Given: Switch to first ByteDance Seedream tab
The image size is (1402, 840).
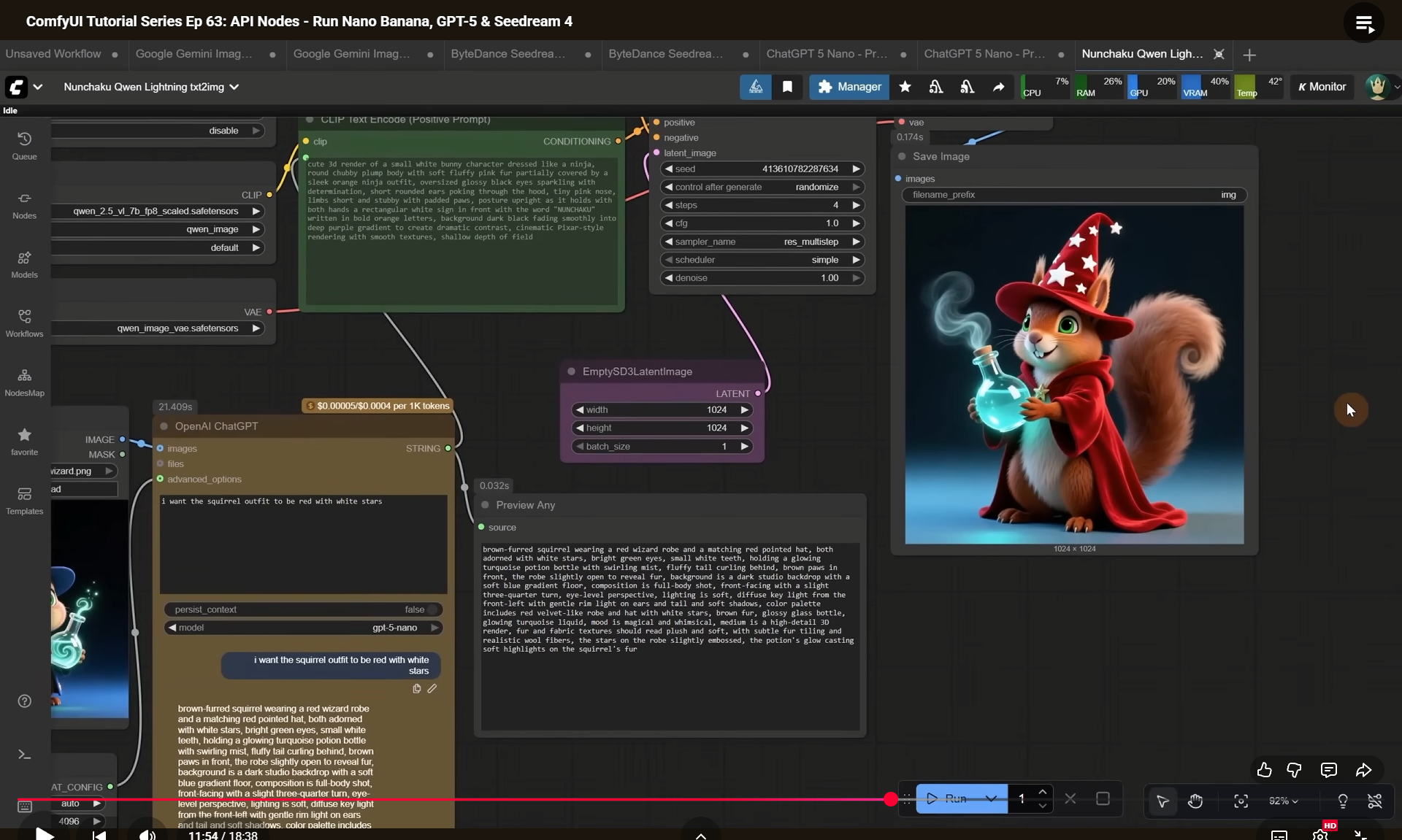Looking at the screenshot, I should [x=508, y=54].
